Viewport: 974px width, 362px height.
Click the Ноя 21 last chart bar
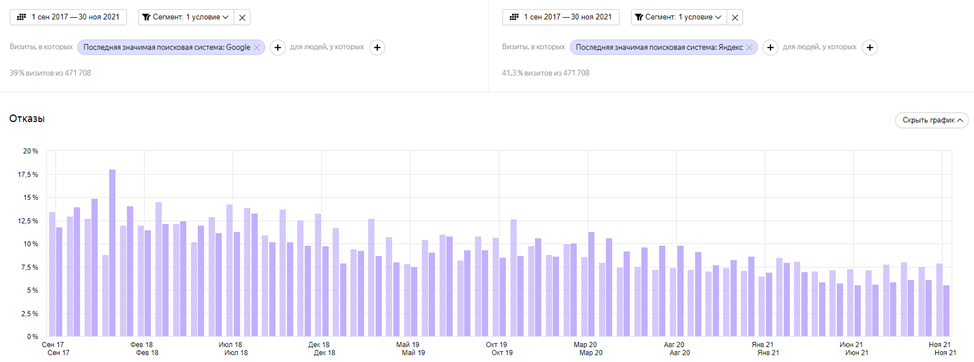click(x=946, y=310)
